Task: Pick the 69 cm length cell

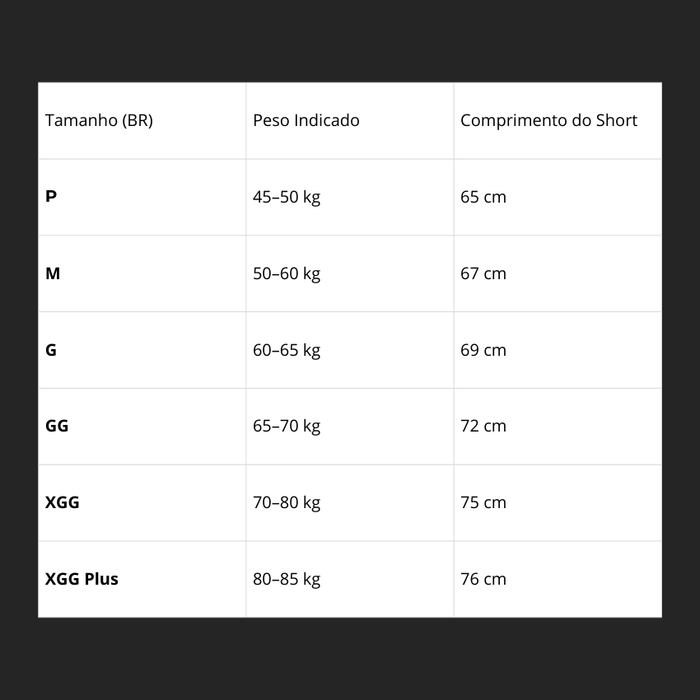Action: coord(483,350)
